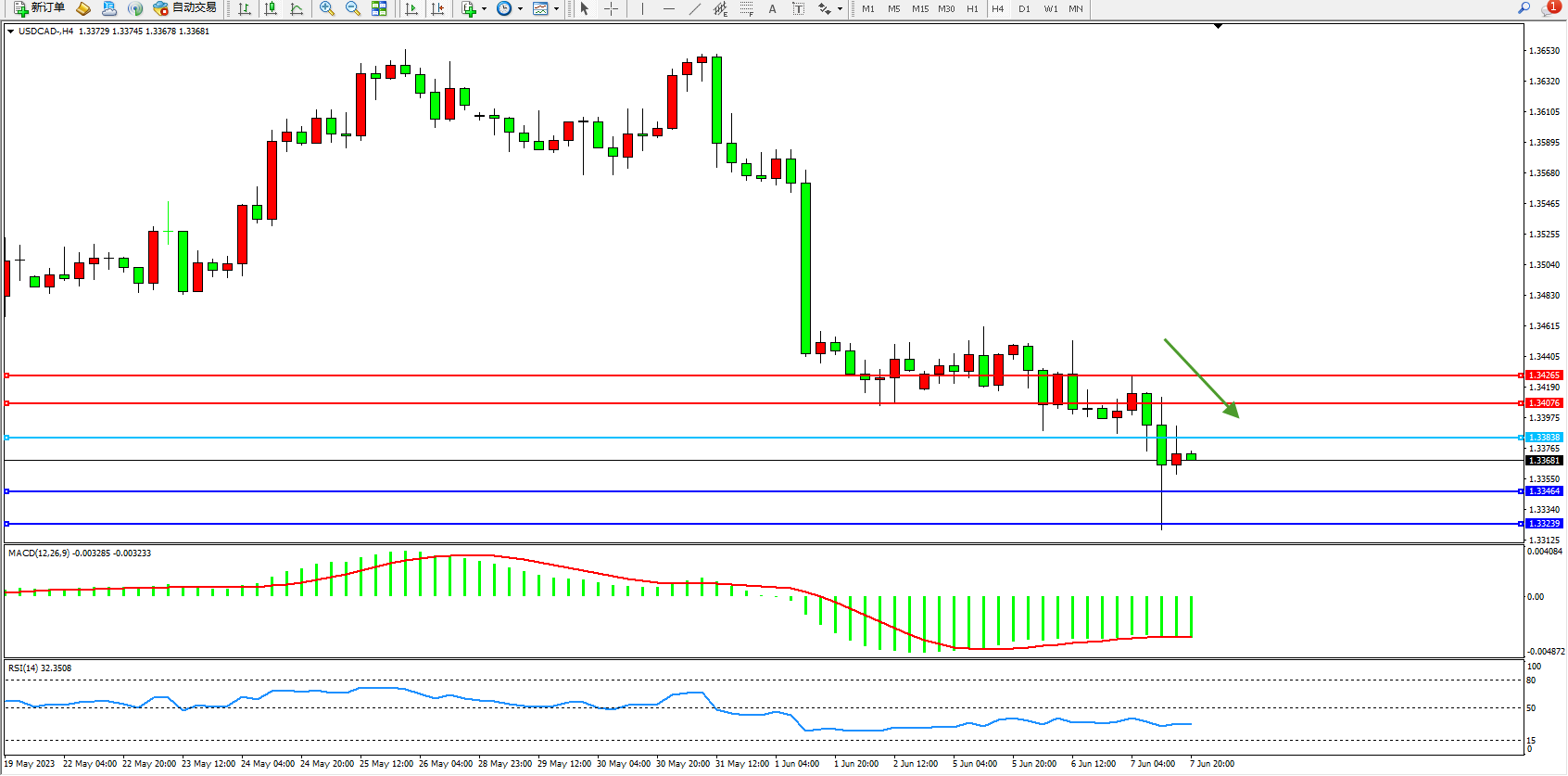The image size is (1568, 776).
Task: Open the indicators list dropdown arrow
Action: [x=485, y=8]
